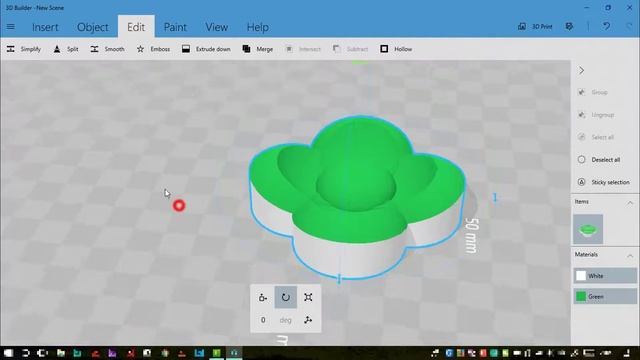640x360 pixels.
Task: Open File Explorer from the taskbar
Action: [60, 353]
